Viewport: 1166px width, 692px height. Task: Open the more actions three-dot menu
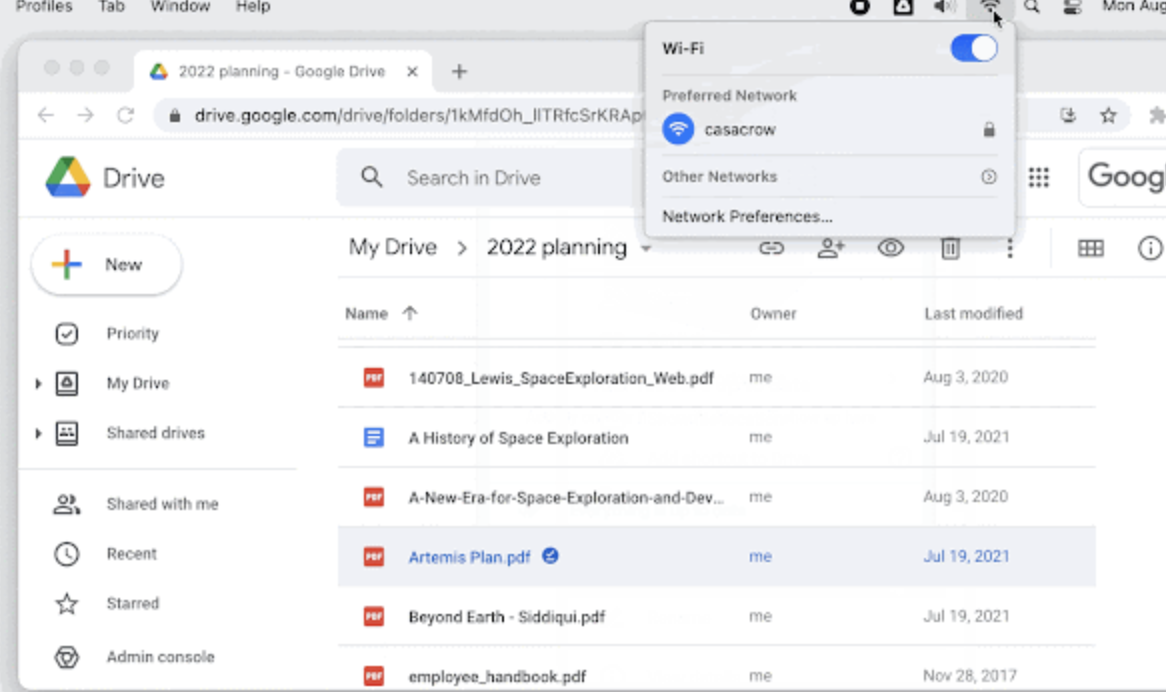click(x=1010, y=248)
